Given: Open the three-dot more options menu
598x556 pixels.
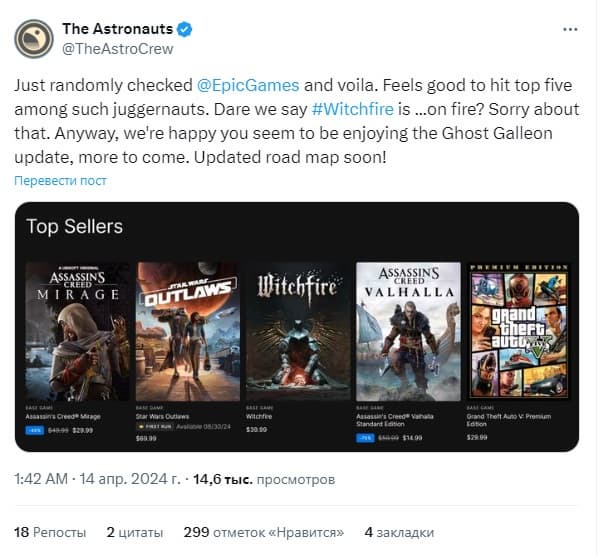Looking at the screenshot, I should (x=570, y=29).
